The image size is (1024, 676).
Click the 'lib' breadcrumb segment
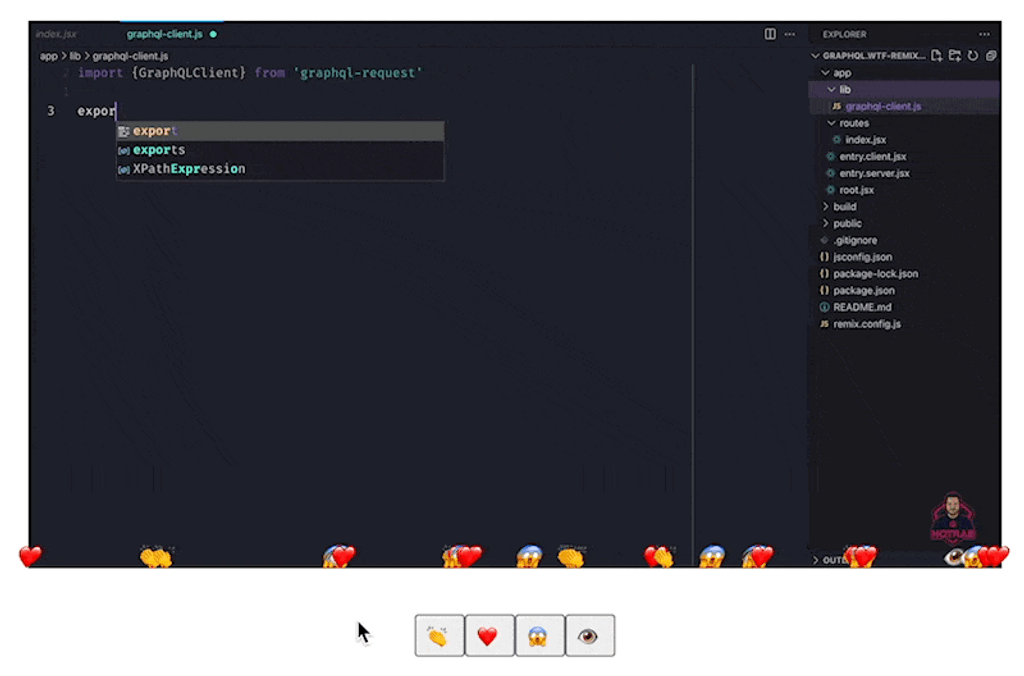pyautogui.click(x=75, y=56)
